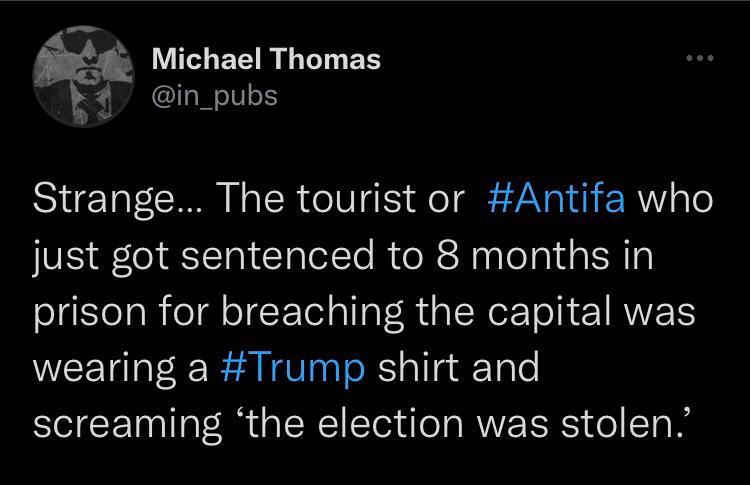Viewport: 750px width, 485px height.
Task: Open the #Antifa hashtag
Action: [x=560, y=199]
